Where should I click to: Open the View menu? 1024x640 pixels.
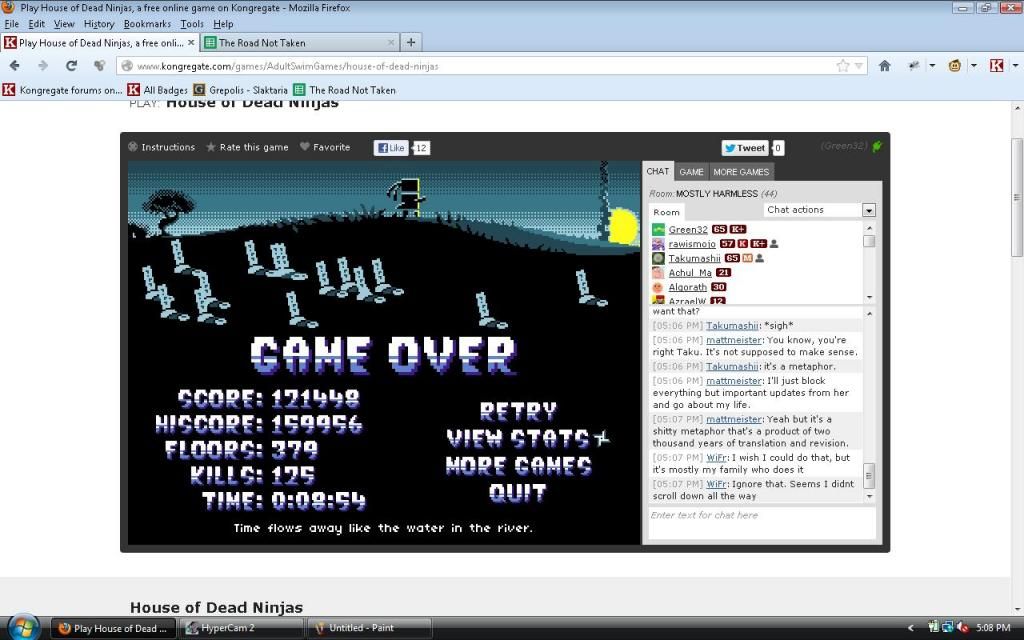64,24
